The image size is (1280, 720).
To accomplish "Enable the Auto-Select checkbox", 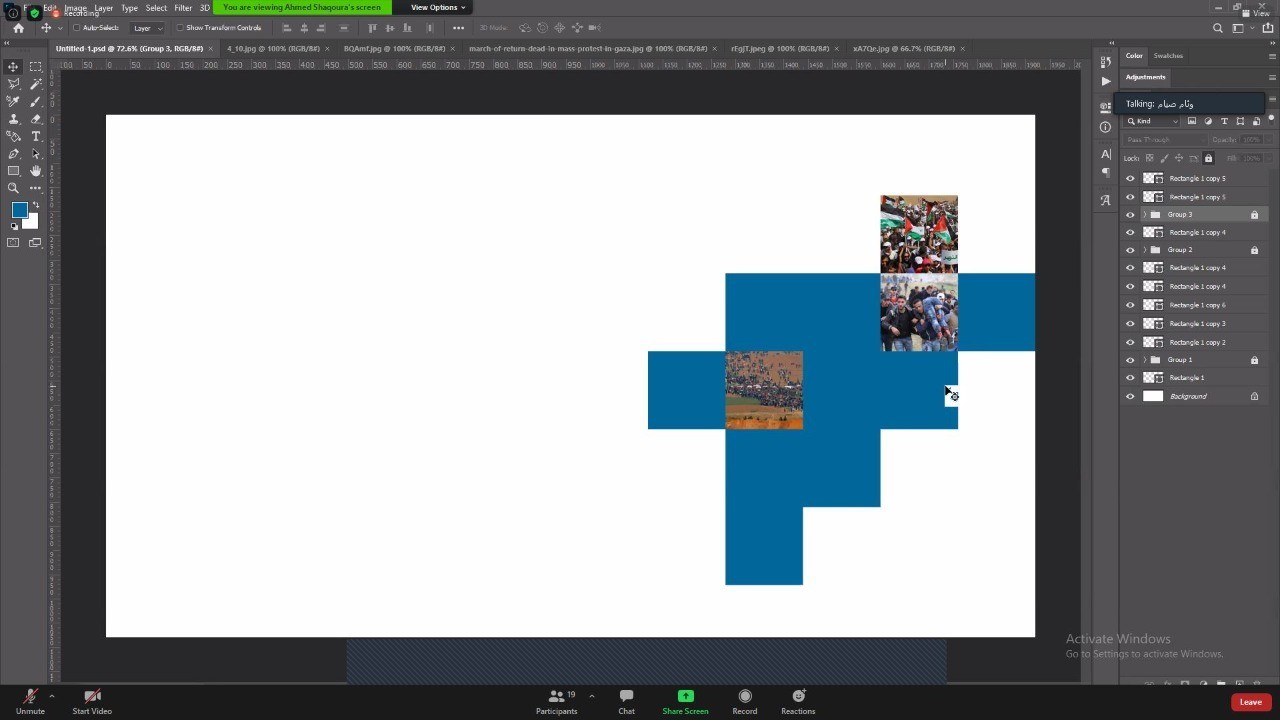I will (x=77, y=28).
